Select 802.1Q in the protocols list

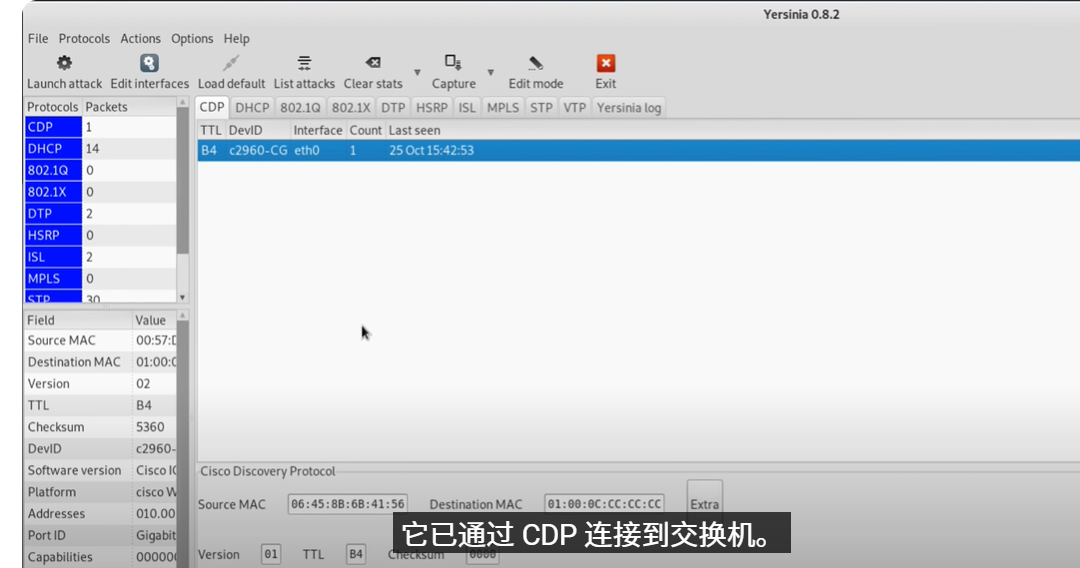click(x=101, y=170)
